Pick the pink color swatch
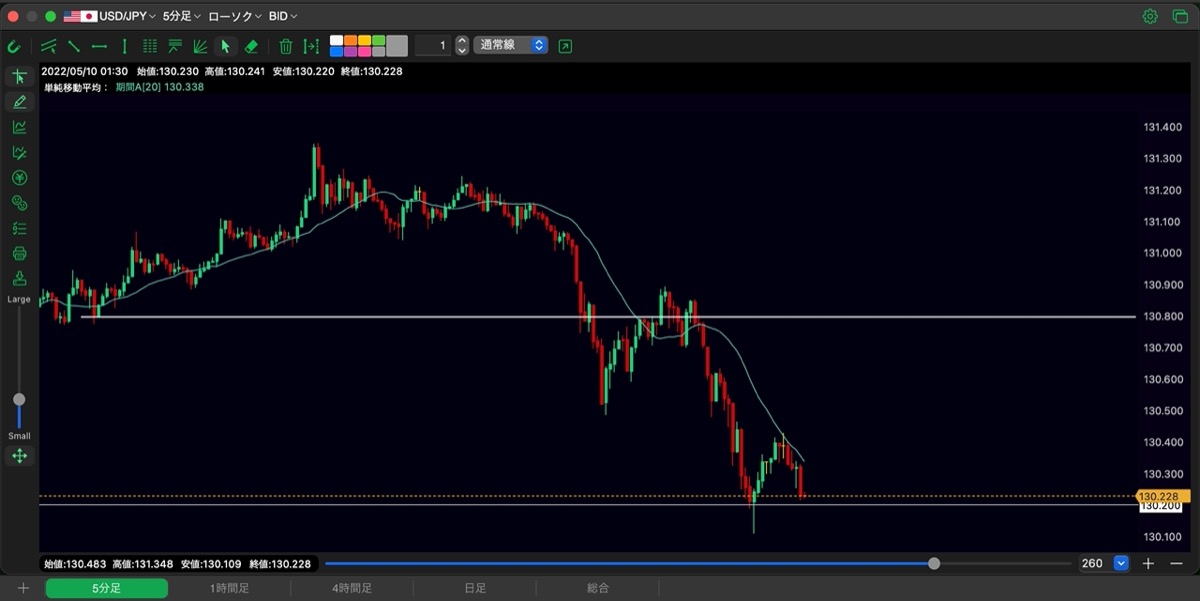 pos(364,51)
